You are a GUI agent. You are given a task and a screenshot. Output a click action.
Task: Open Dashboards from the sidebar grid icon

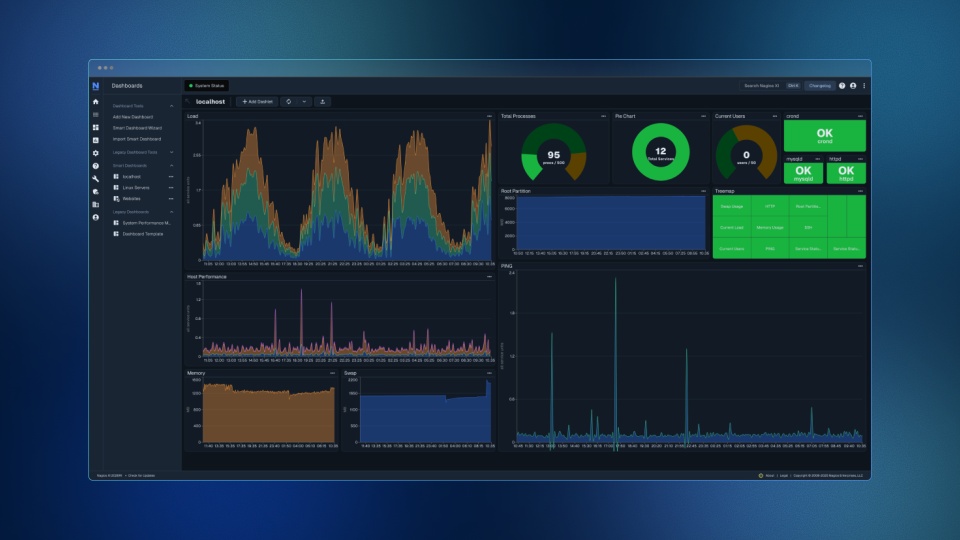(96, 127)
